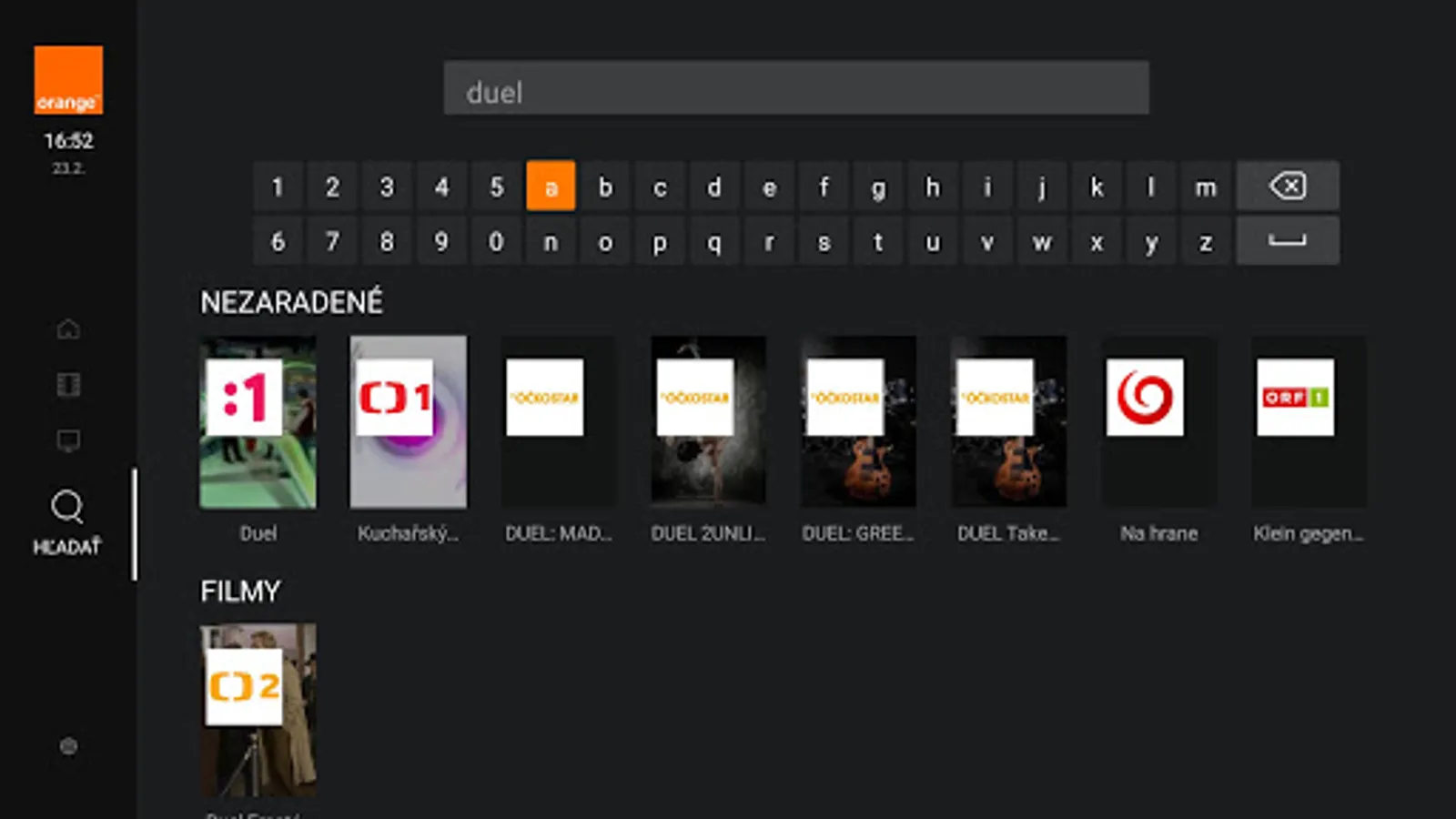This screenshot has width=1456, height=819.
Task: Tap the letter w key
Action: tap(1042, 241)
